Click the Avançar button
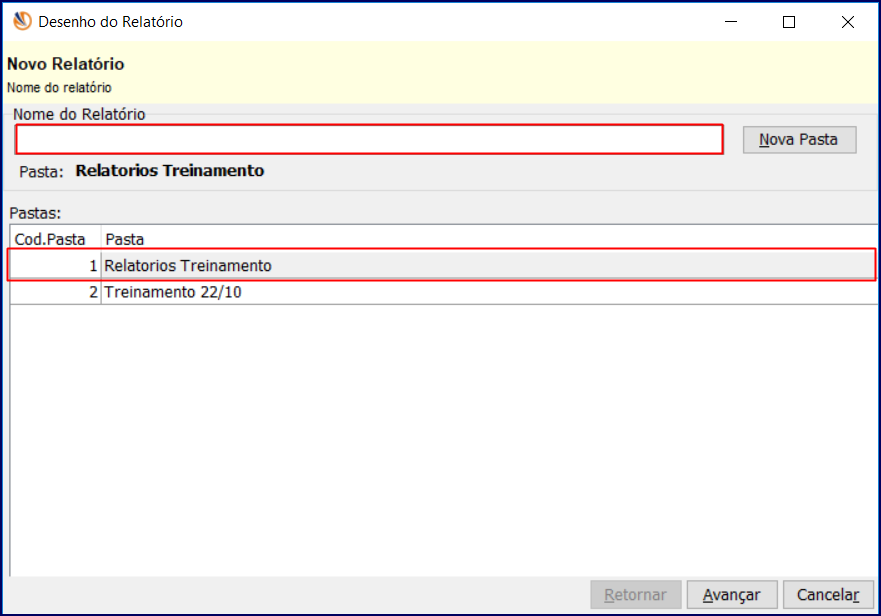Viewport: 881px width, 616px height. (732, 595)
